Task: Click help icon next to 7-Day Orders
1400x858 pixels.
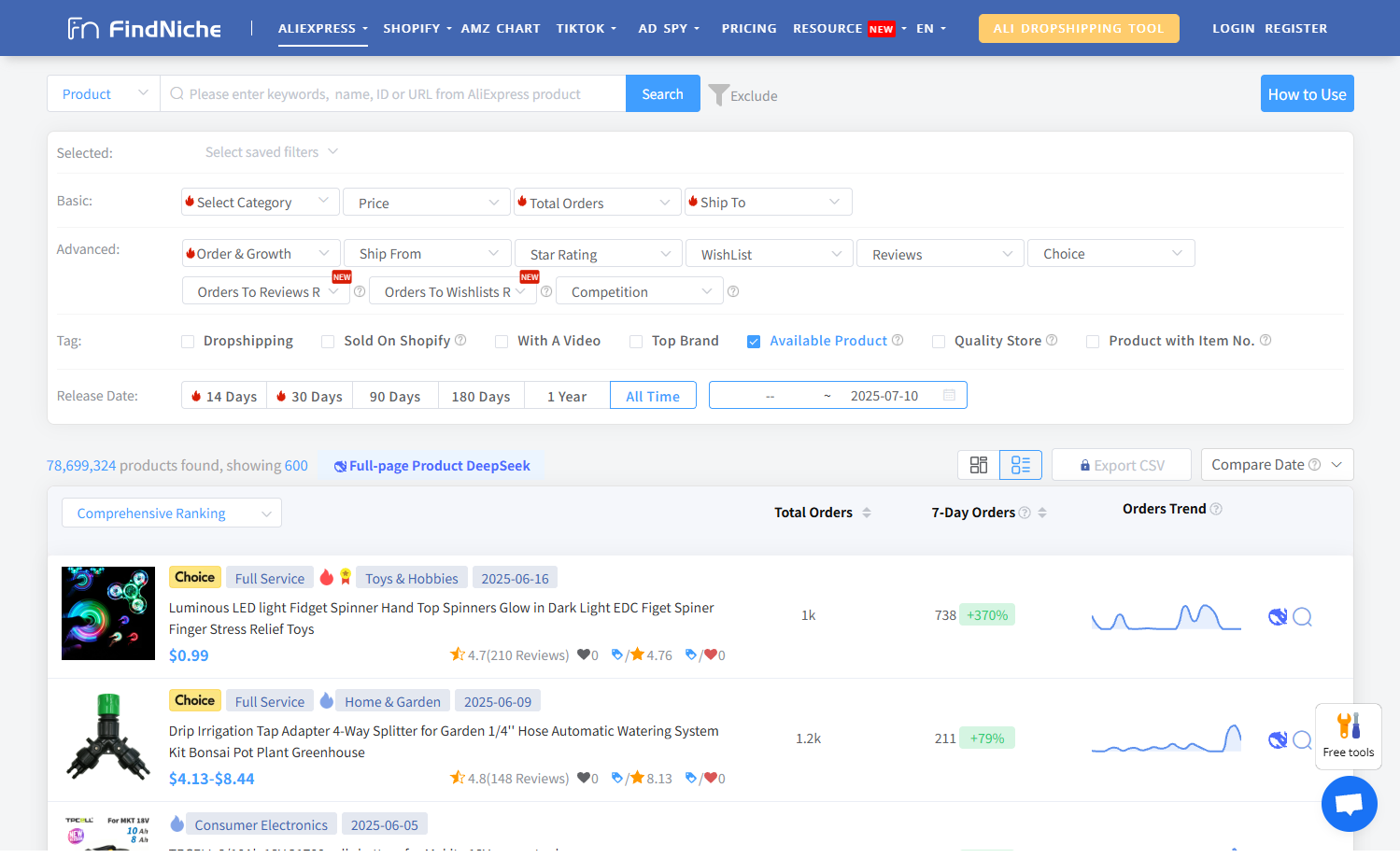Action: pyautogui.click(x=1025, y=513)
